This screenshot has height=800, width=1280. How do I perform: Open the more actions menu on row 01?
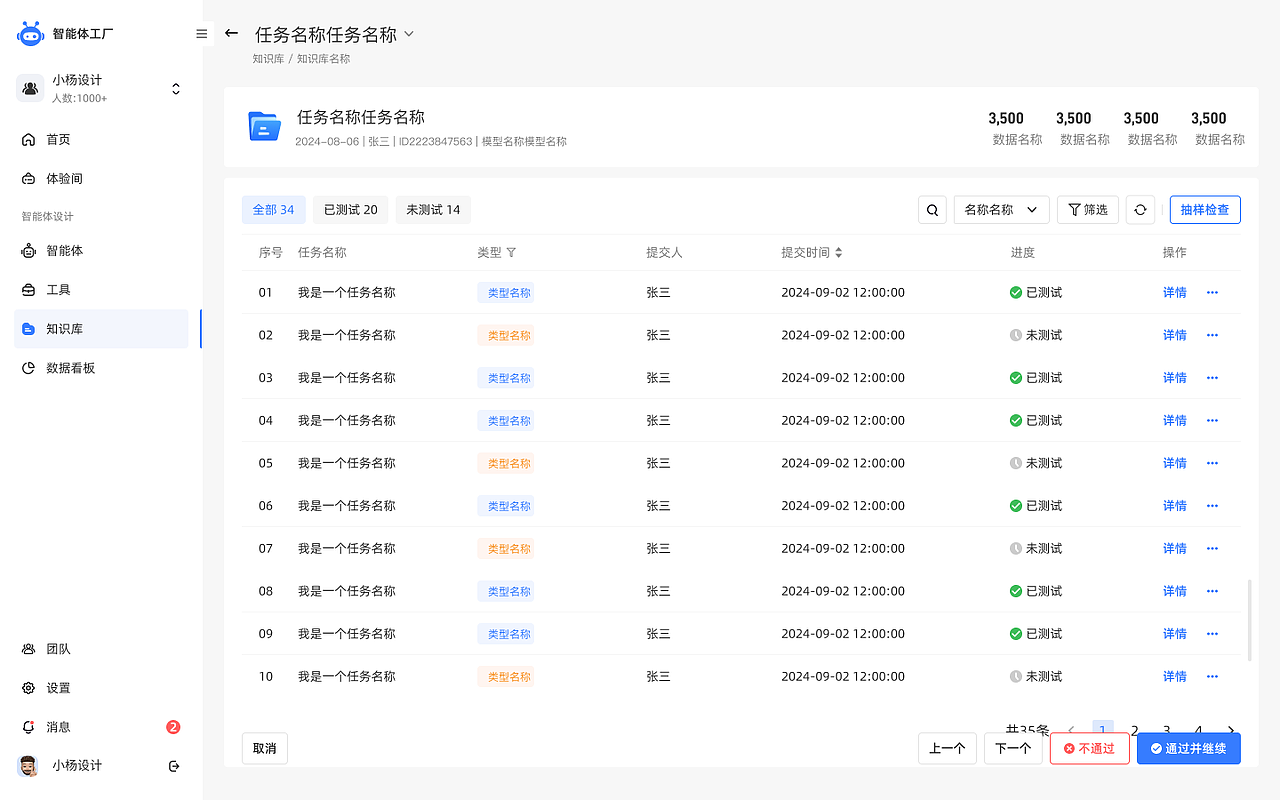pyautogui.click(x=1212, y=292)
